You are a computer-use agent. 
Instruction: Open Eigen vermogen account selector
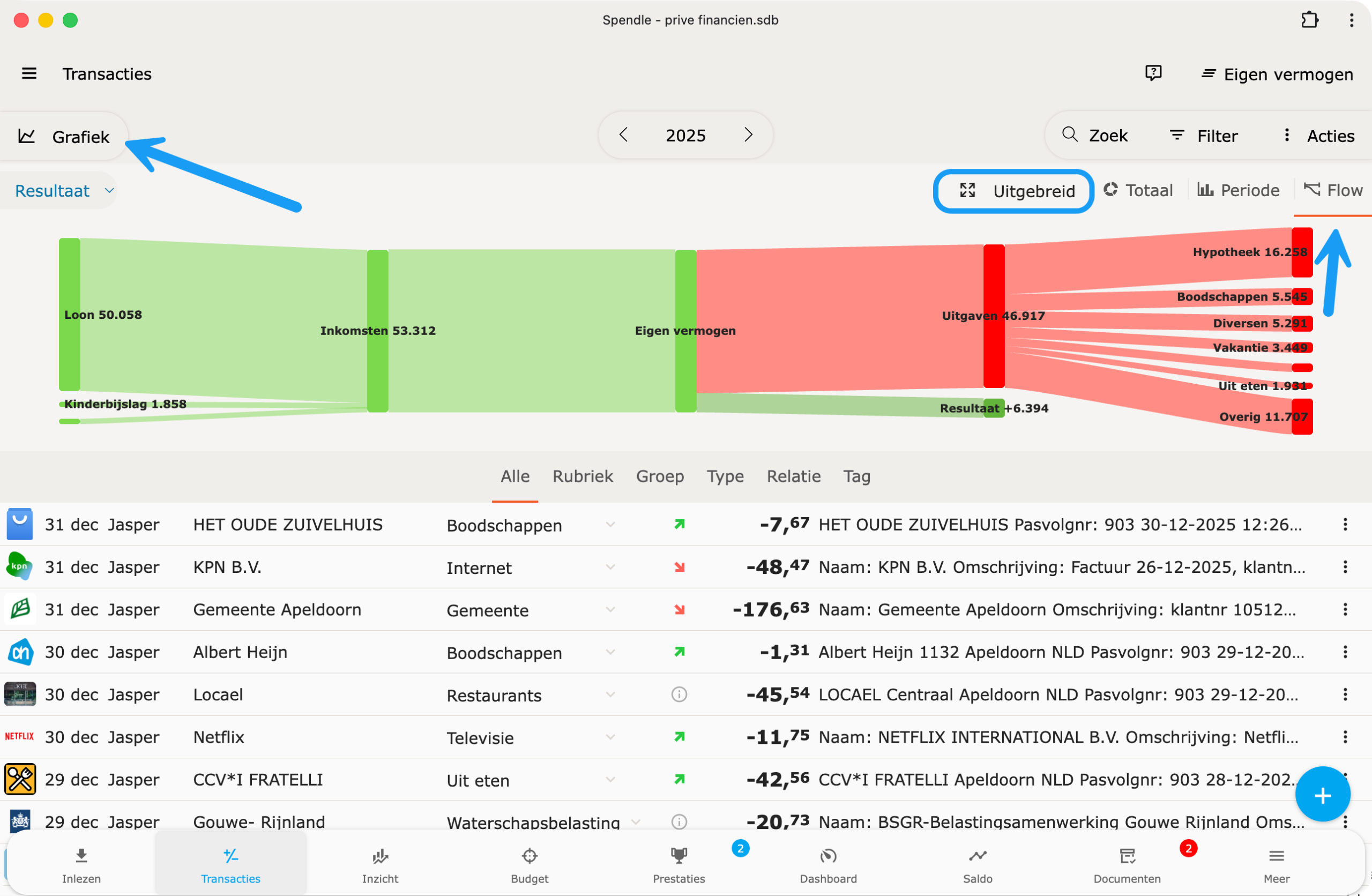click(x=1277, y=74)
